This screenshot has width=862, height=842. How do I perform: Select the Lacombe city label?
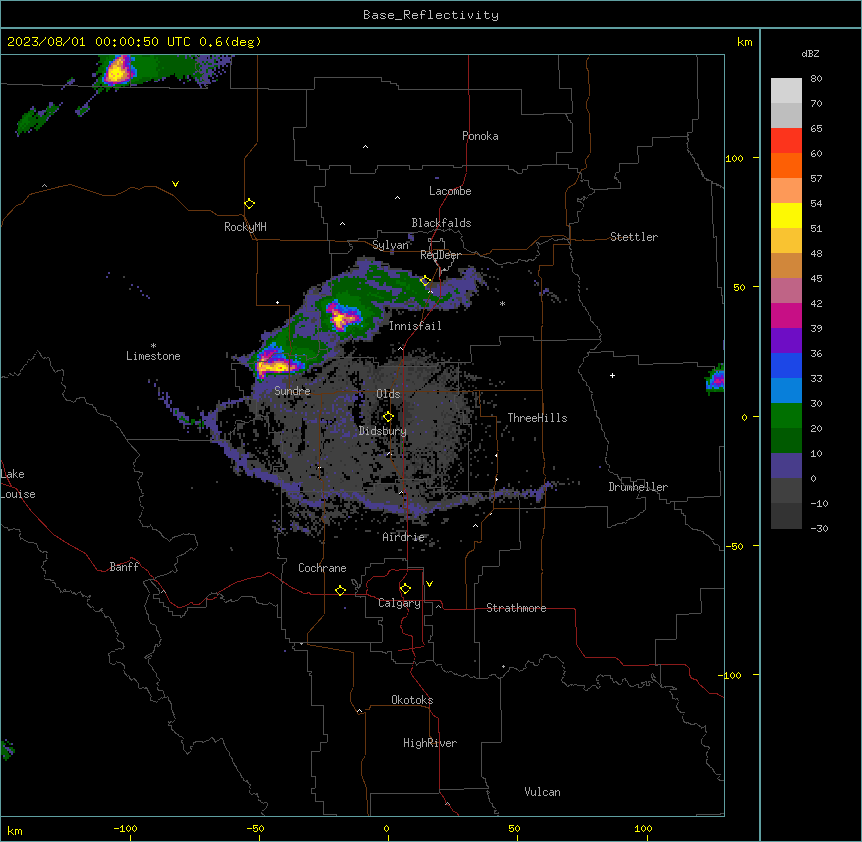coord(450,191)
